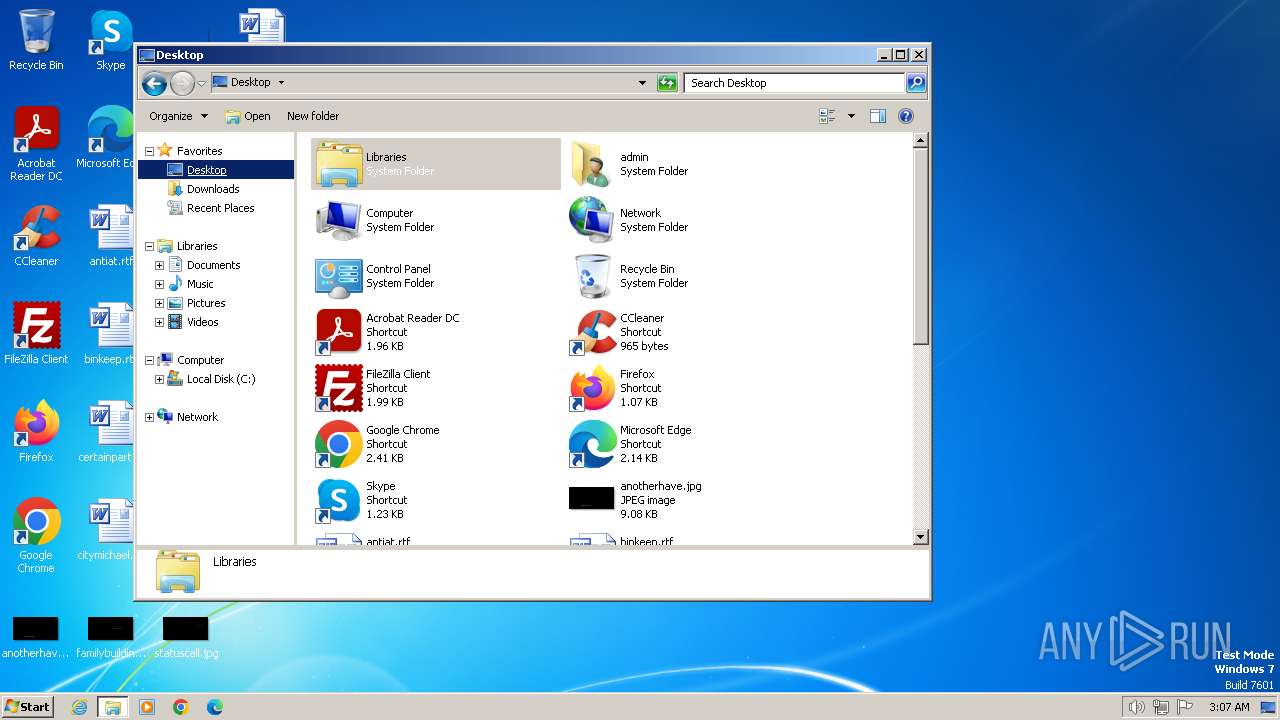This screenshot has height=720, width=1280.
Task: Click the Open toolbar button
Action: pyautogui.click(x=248, y=116)
